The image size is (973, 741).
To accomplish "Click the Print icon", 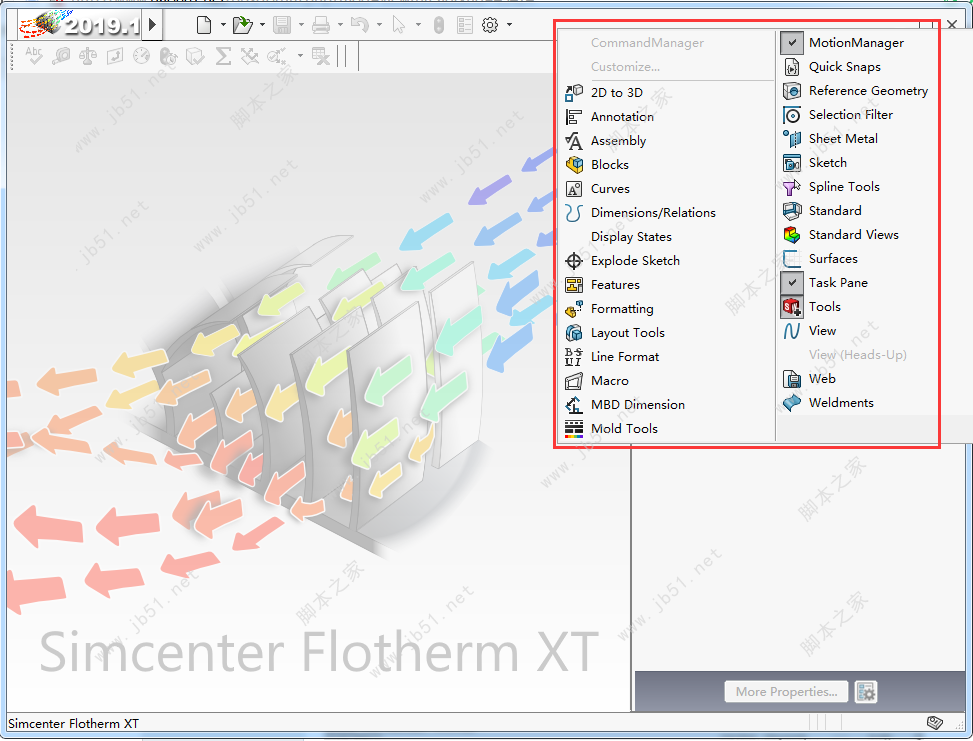I will point(320,24).
